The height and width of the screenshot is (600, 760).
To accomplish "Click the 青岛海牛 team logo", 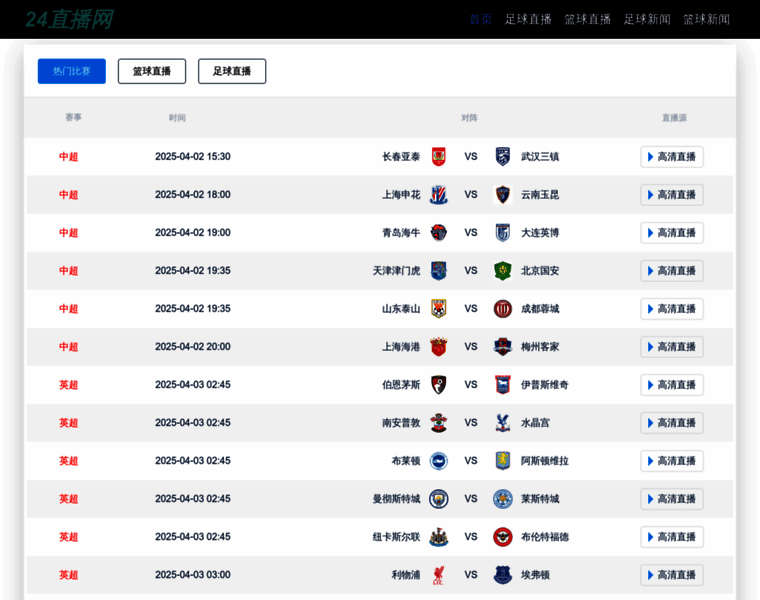I will pyautogui.click(x=439, y=233).
